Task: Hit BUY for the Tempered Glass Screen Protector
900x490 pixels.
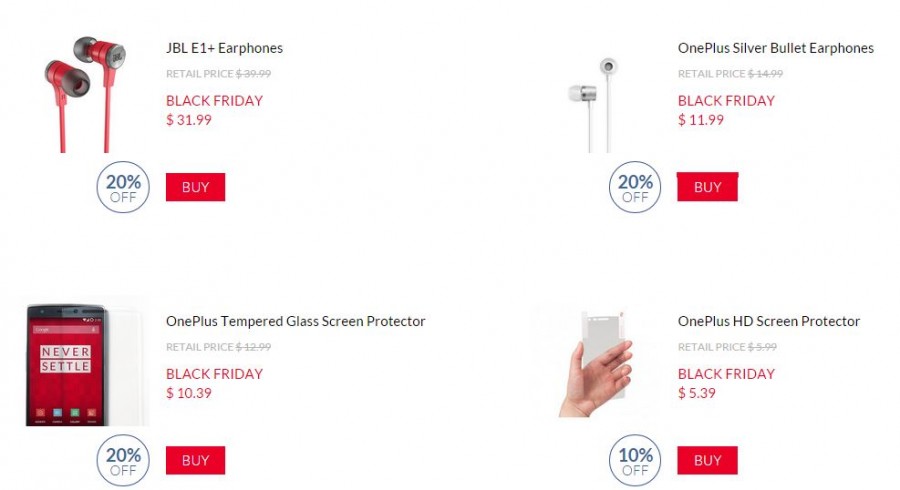Action: tap(195, 460)
